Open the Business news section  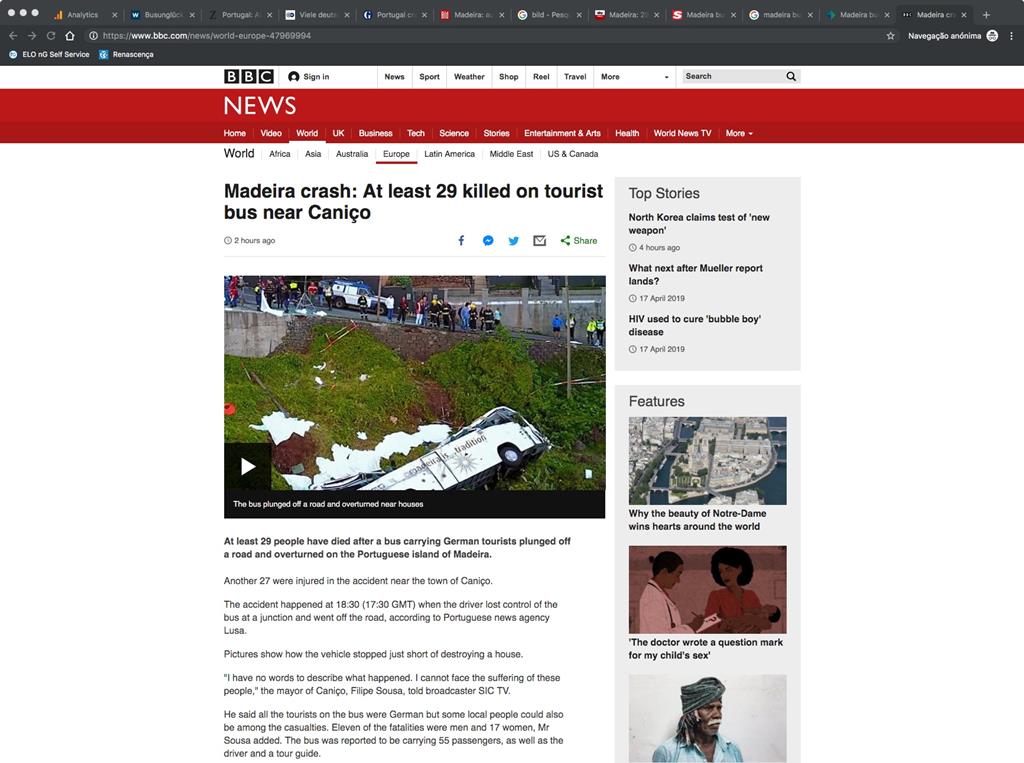pos(376,133)
